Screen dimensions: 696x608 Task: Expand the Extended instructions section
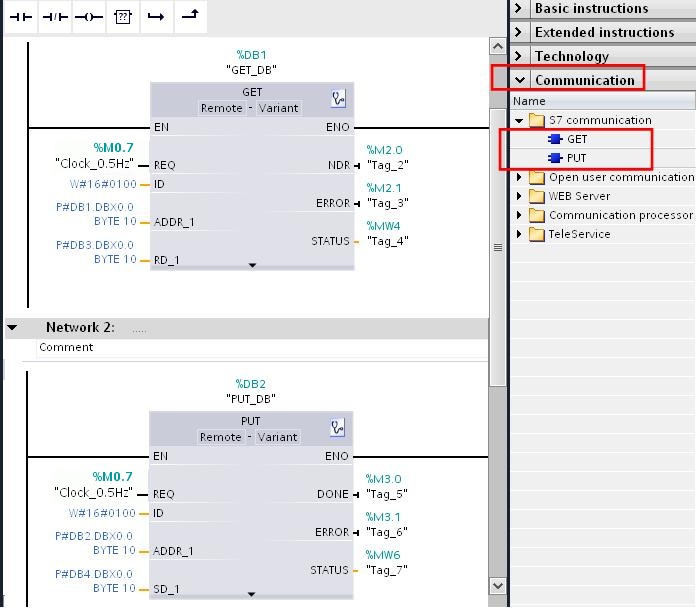coord(518,32)
